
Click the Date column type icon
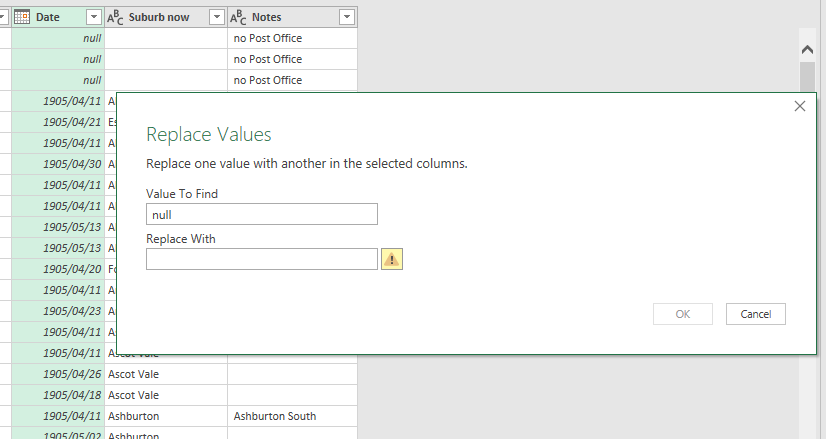pos(22,17)
